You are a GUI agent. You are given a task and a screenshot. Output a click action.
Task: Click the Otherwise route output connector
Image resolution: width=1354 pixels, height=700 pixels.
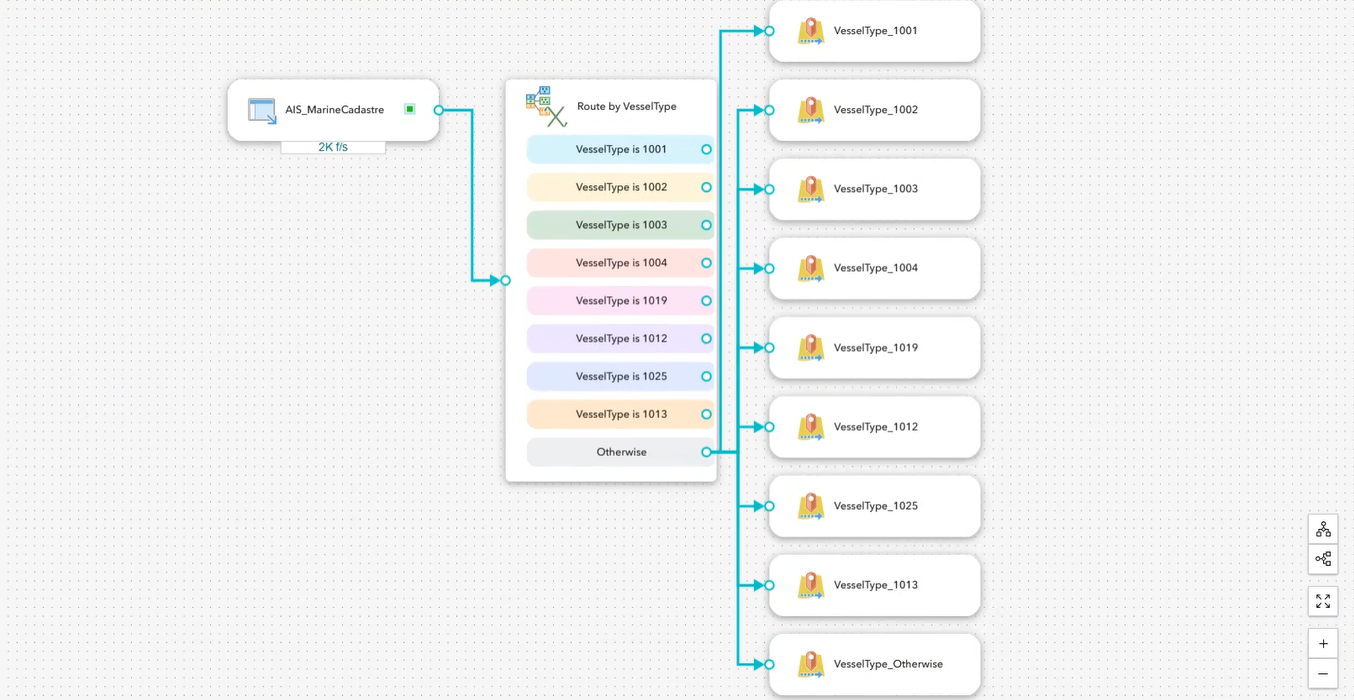[707, 452]
